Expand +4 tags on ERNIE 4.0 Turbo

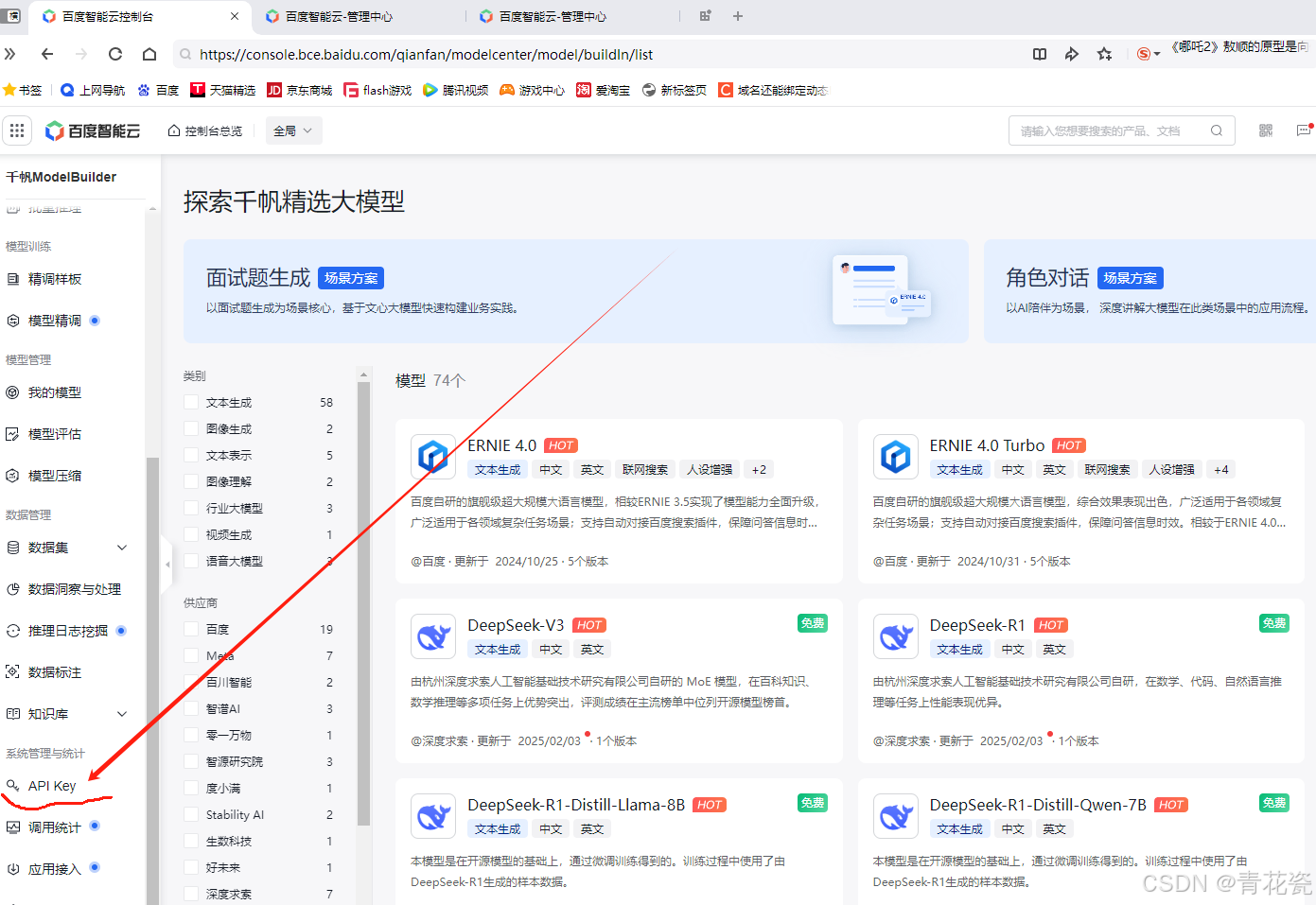click(x=1221, y=469)
